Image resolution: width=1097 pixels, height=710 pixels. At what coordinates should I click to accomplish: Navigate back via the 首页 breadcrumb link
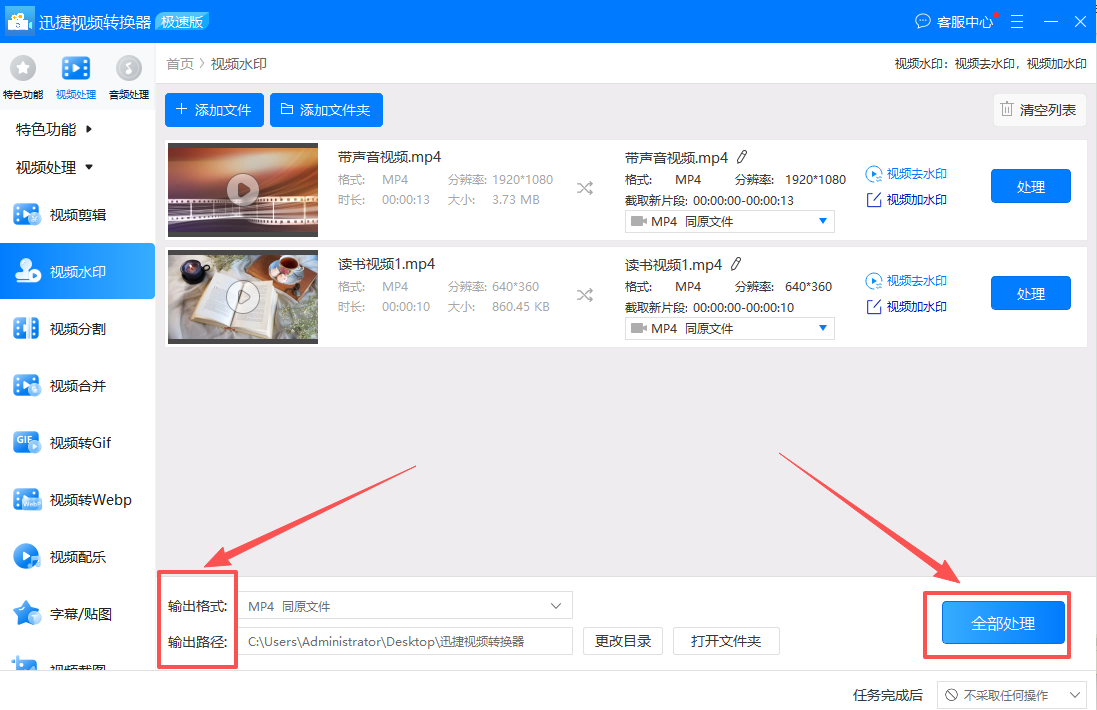click(x=180, y=63)
